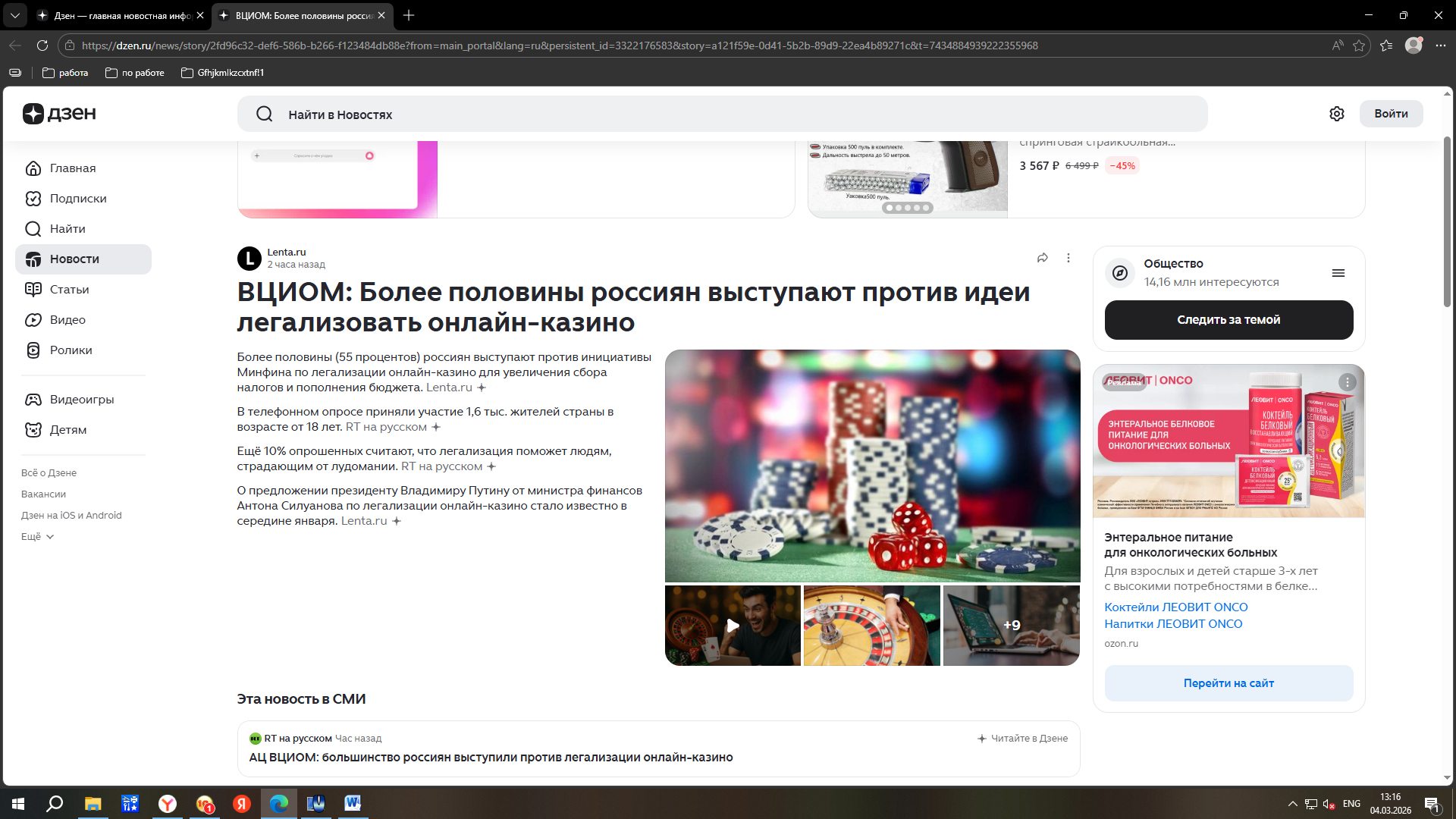Viewport: 1456px width, 819px height.
Task: Open the RT на русском news headline
Action: pyautogui.click(x=491, y=758)
